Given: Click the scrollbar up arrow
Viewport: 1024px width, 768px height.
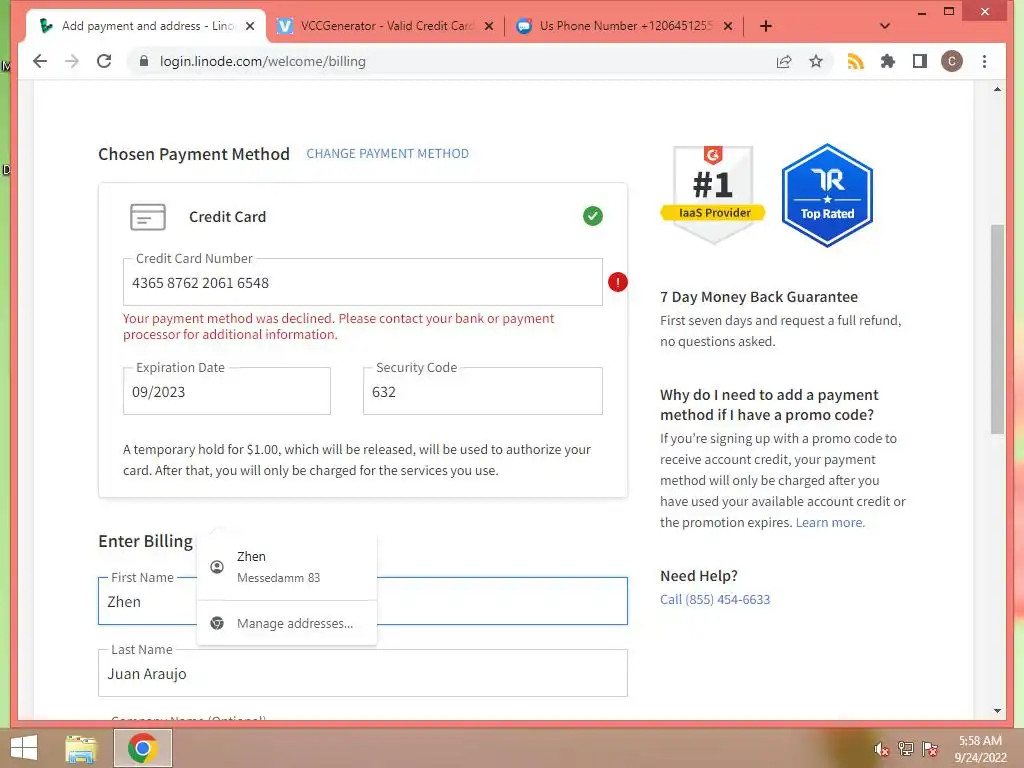Looking at the screenshot, I should 997,89.
